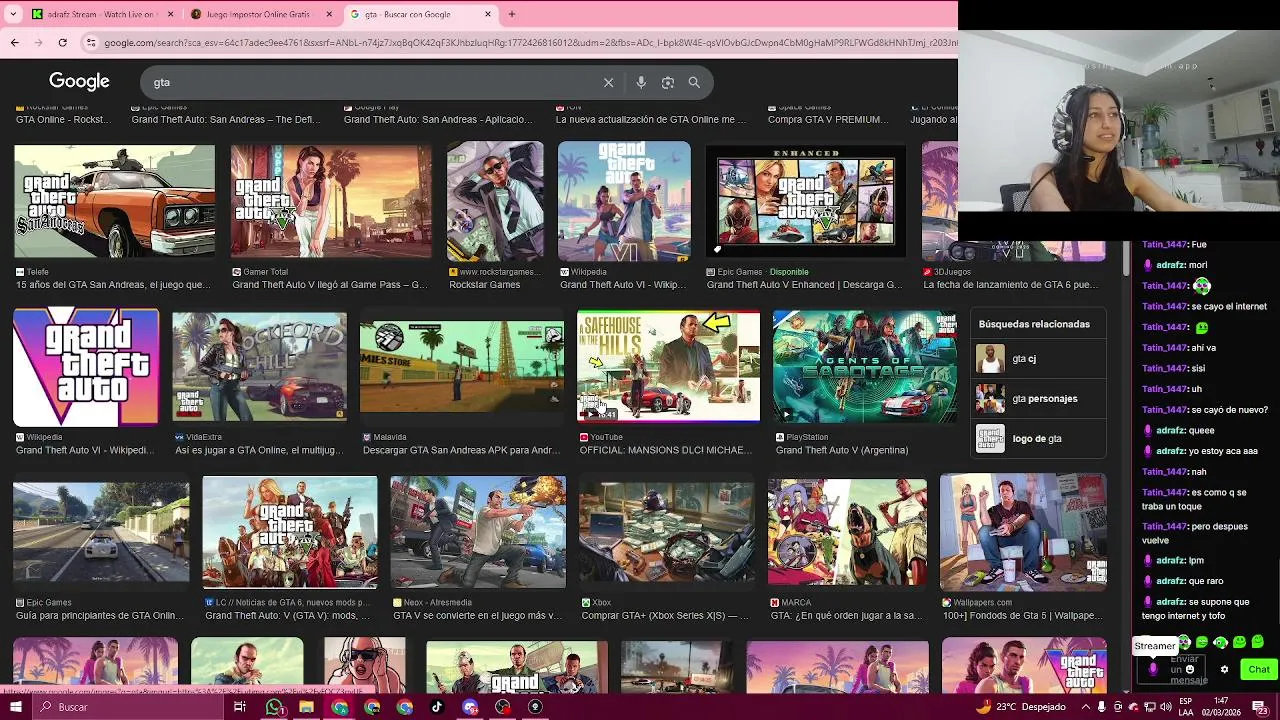The image size is (1280, 720).
Task: Open a new browser tab
Action: [512, 14]
